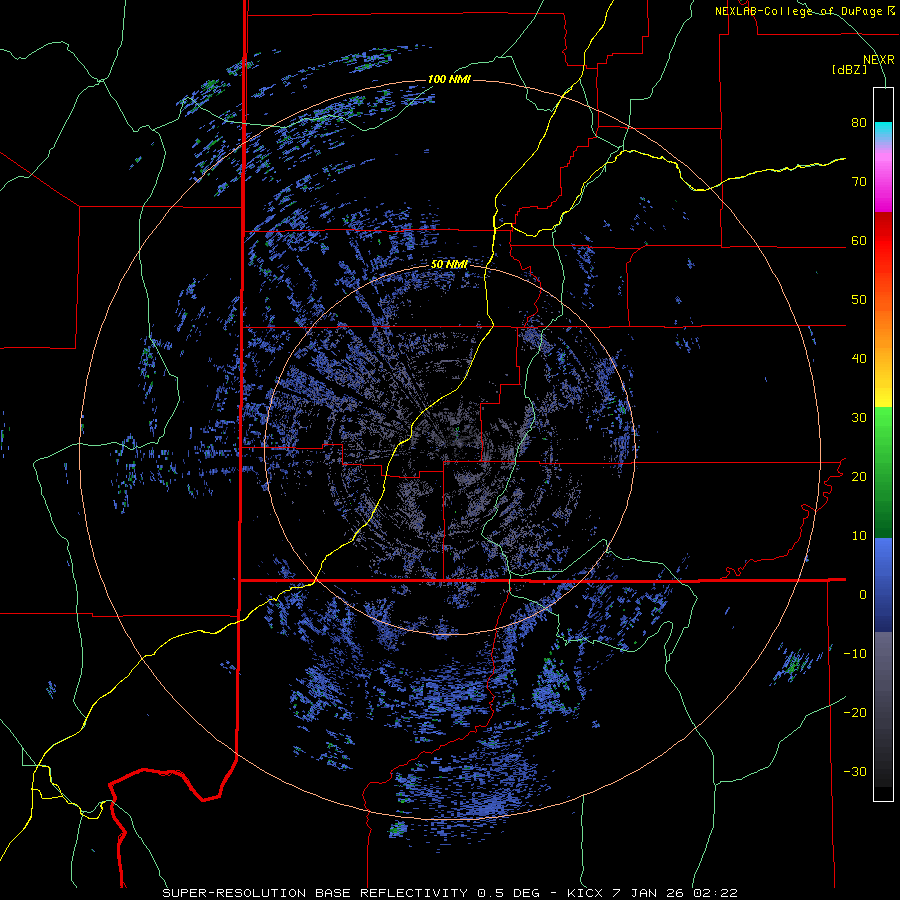
Task: Click the NEXR label above the color scale
Action: pyautogui.click(x=878, y=60)
